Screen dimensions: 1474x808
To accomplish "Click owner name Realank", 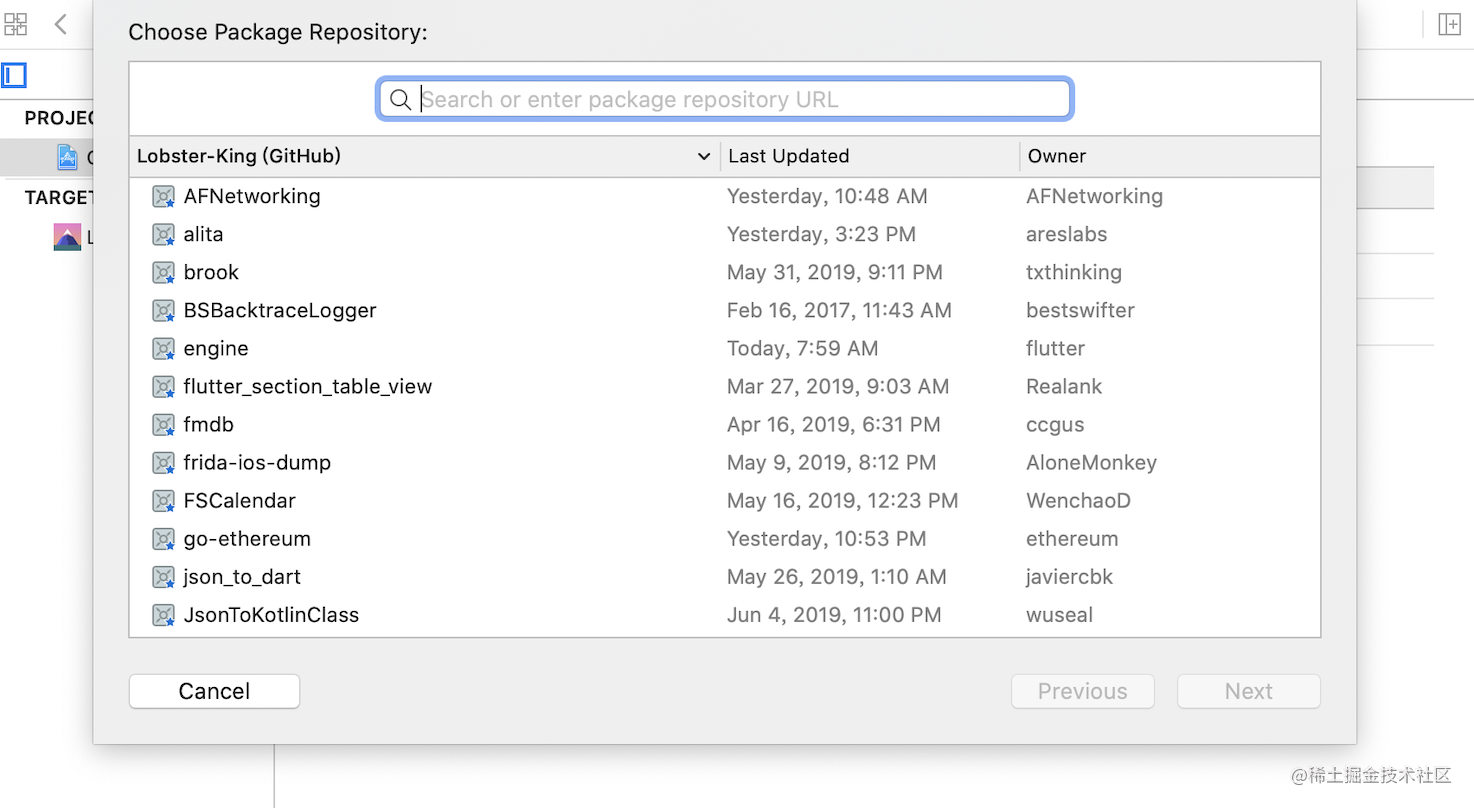I will tap(1064, 386).
